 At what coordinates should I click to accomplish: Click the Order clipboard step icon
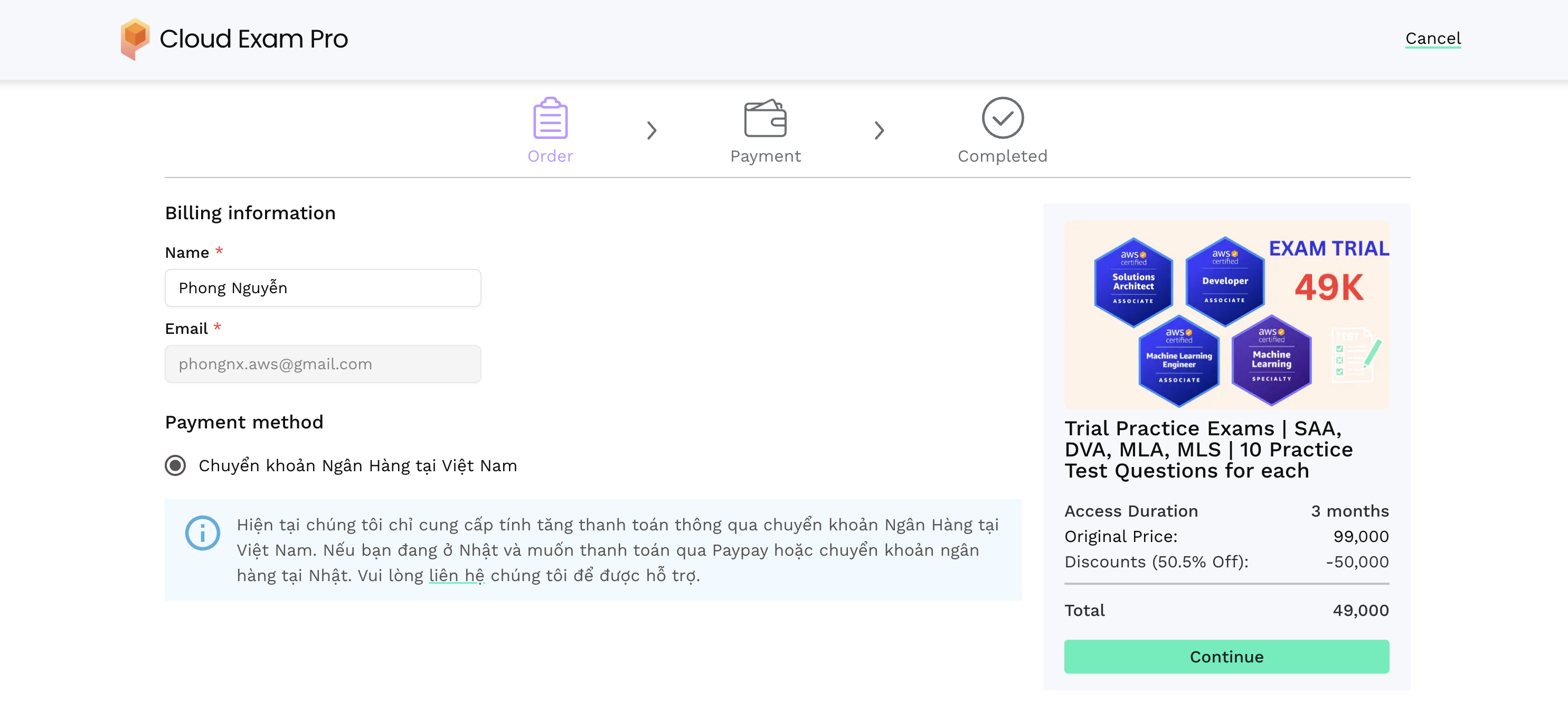(550, 119)
